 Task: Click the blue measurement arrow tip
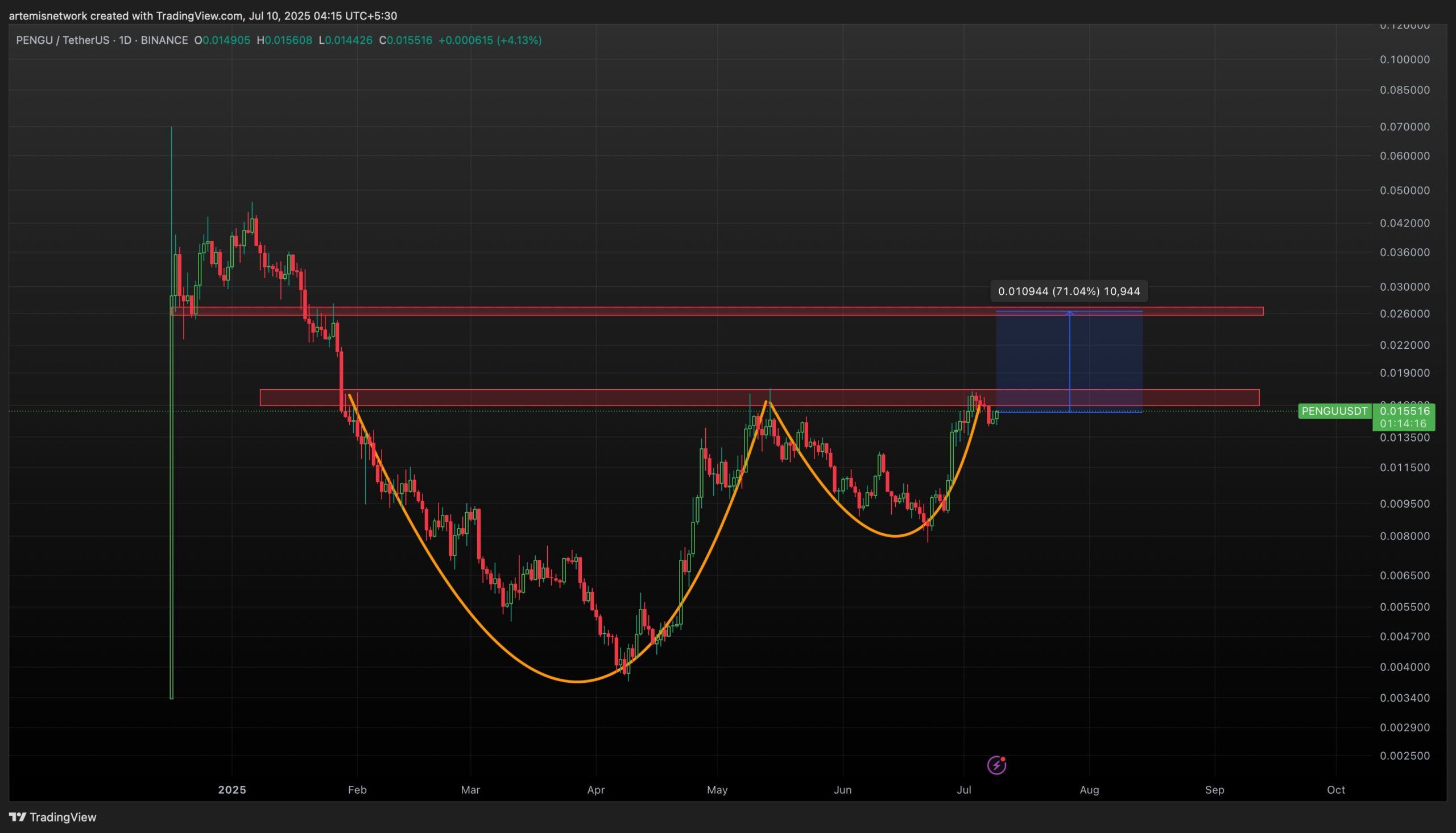pos(1069,313)
